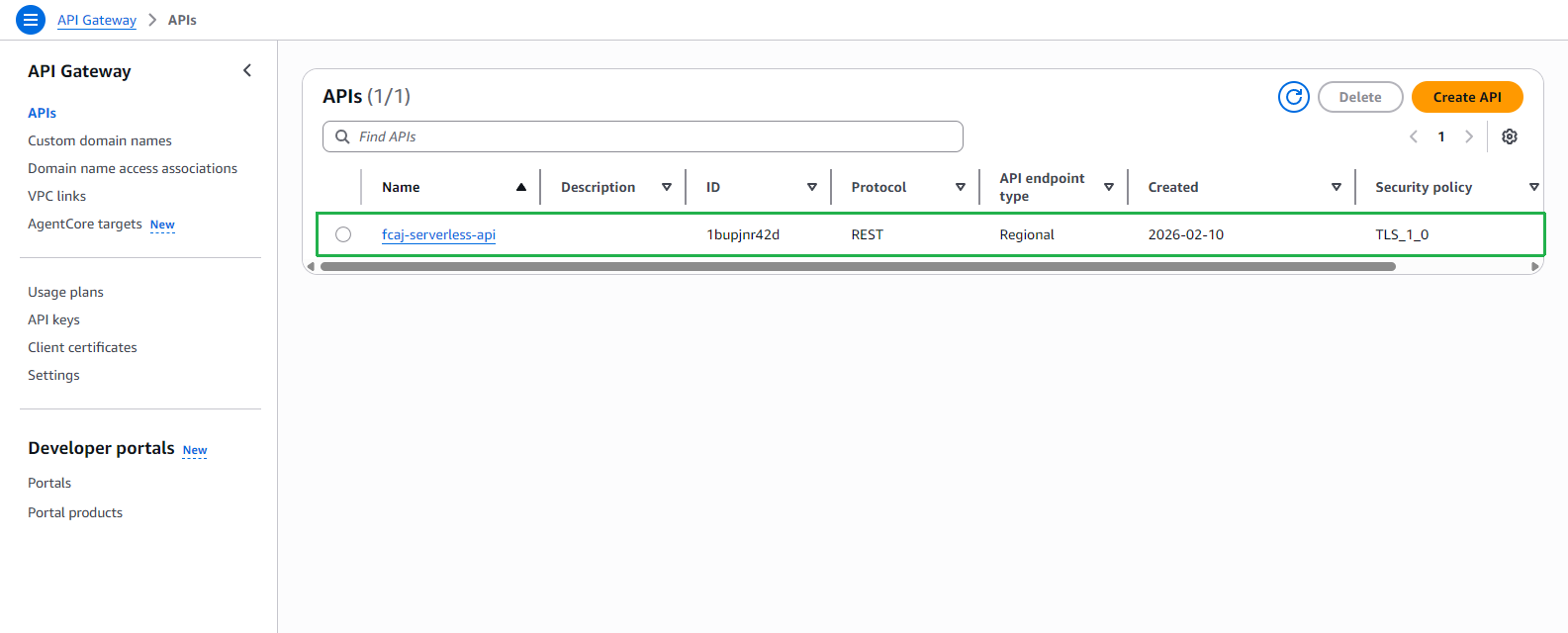Click the Developer portals heading
The height and width of the screenshot is (633, 1568).
coord(101,448)
